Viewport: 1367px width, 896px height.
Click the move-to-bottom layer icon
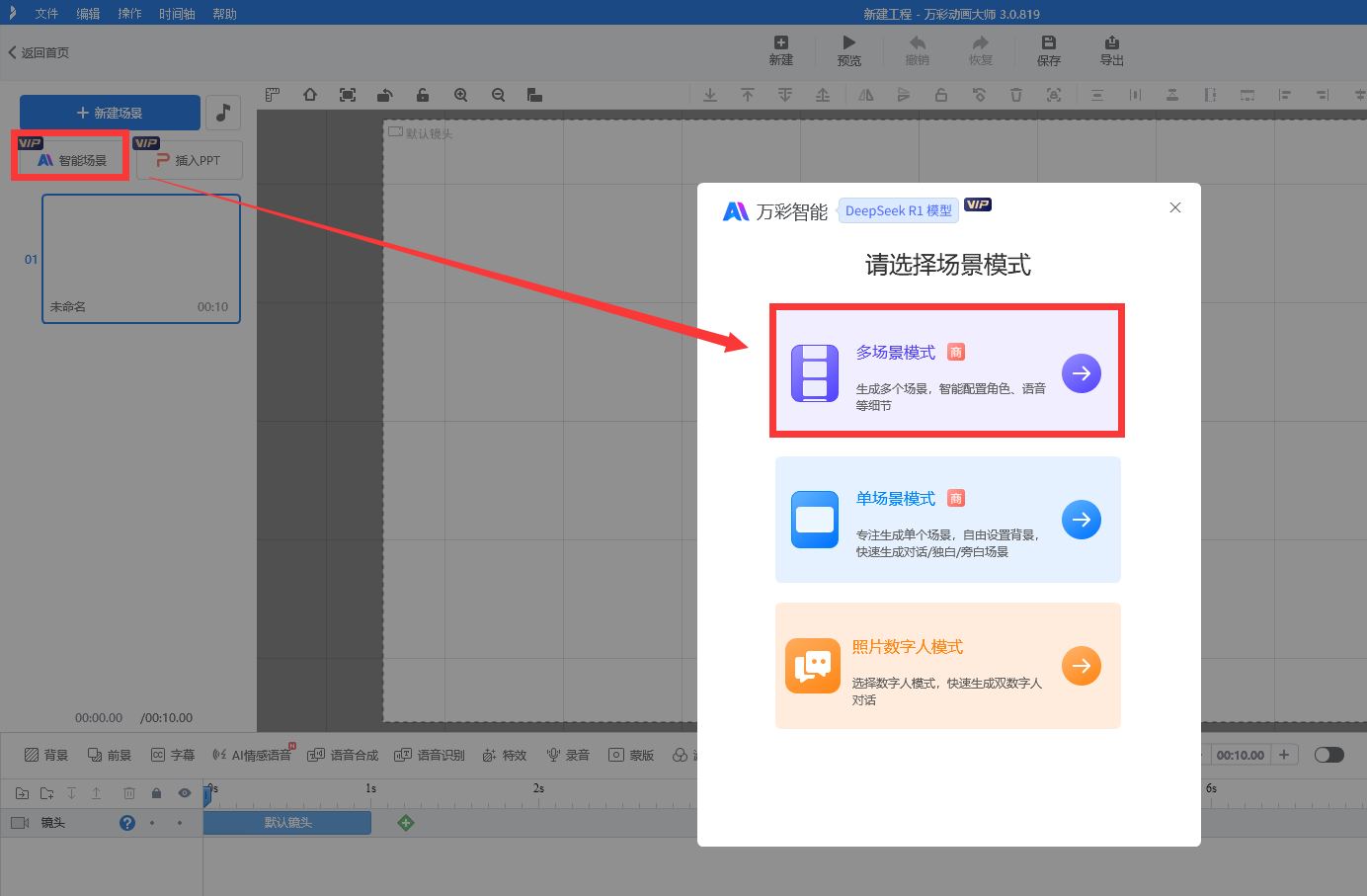pyautogui.click(x=710, y=95)
